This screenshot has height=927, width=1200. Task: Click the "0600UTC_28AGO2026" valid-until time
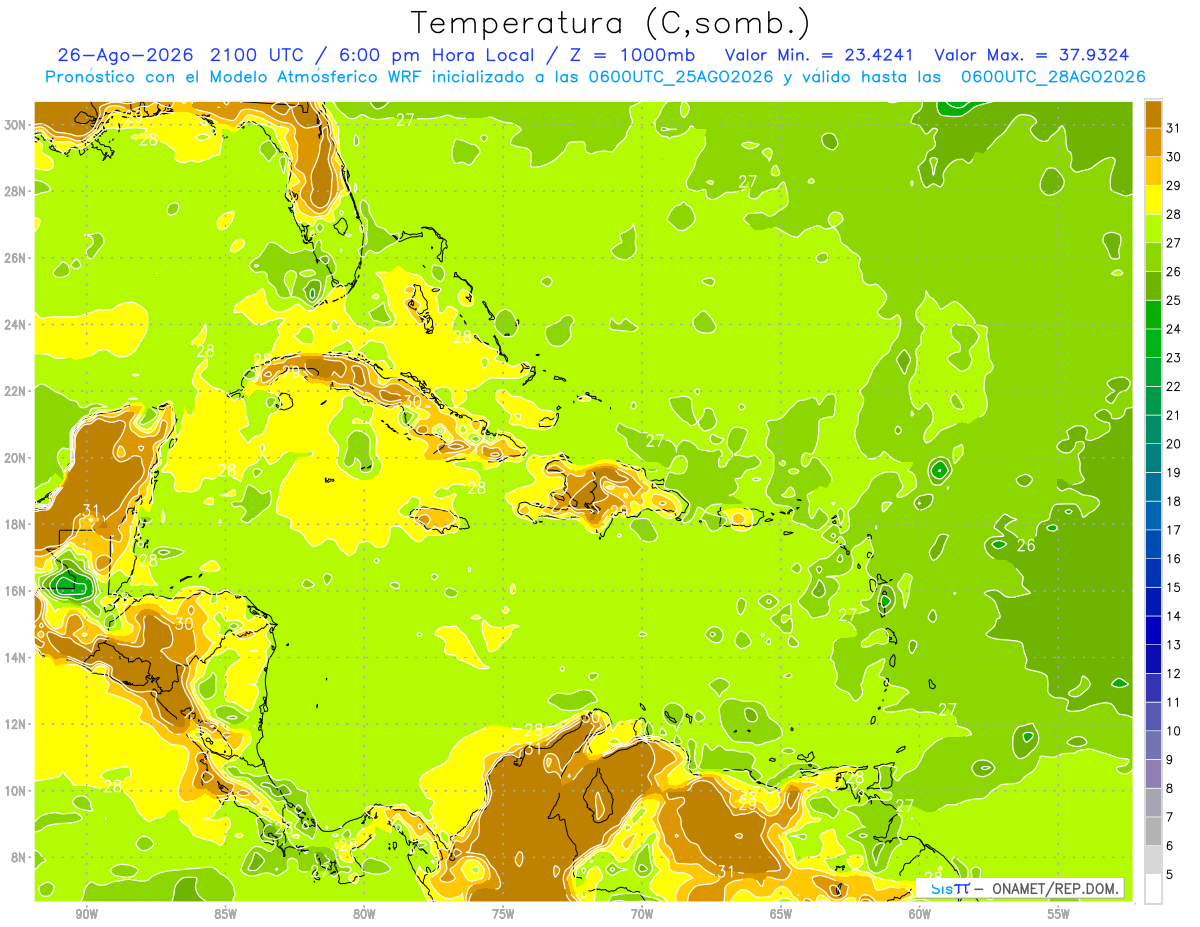[1053, 77]
